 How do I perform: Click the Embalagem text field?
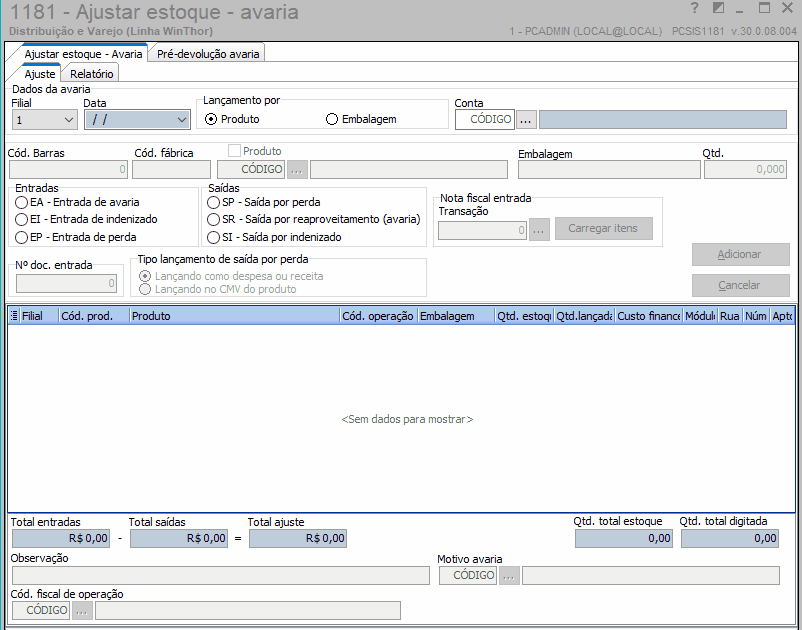[609, 170]
